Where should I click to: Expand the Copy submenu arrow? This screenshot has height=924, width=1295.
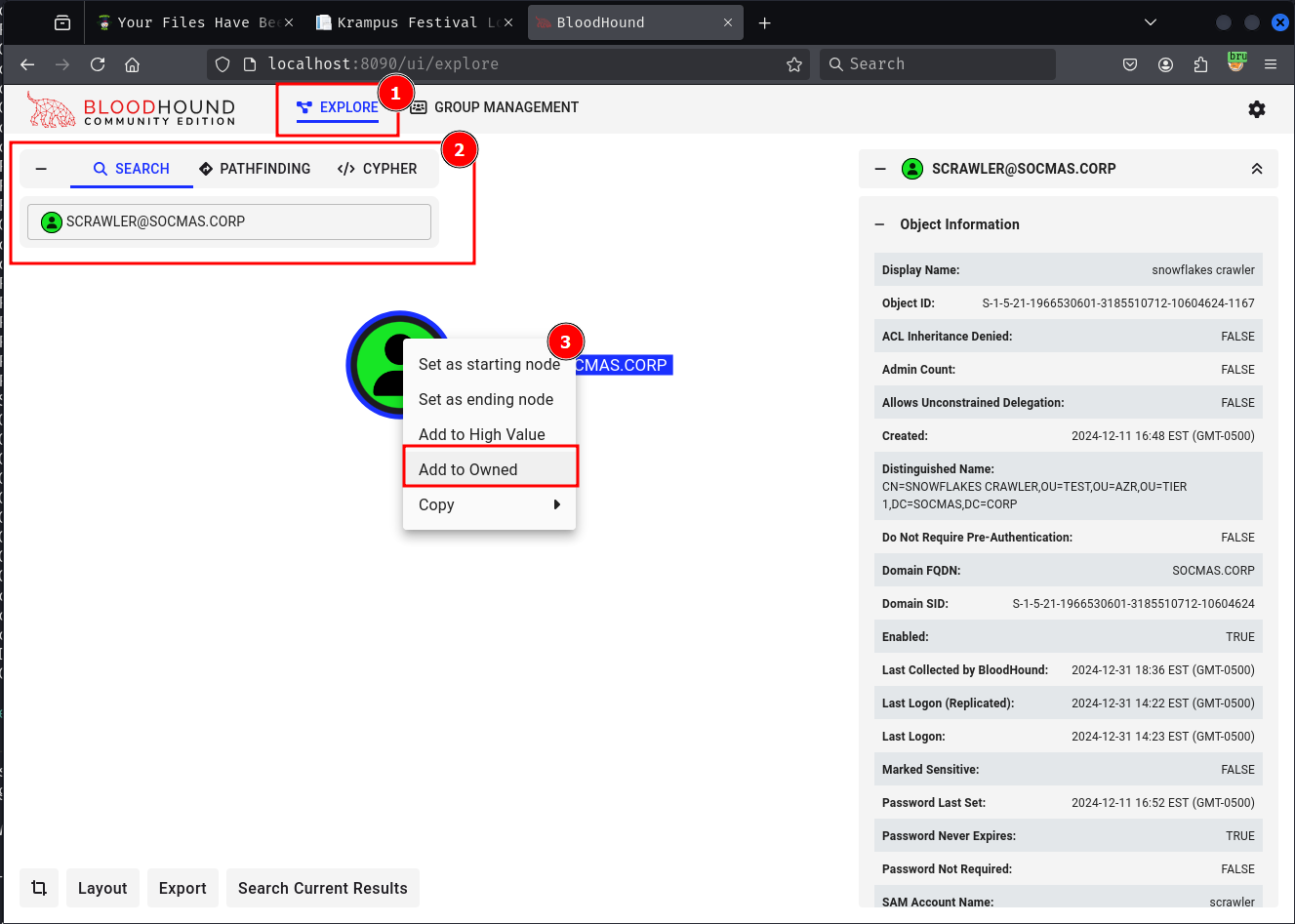(556, 504)
